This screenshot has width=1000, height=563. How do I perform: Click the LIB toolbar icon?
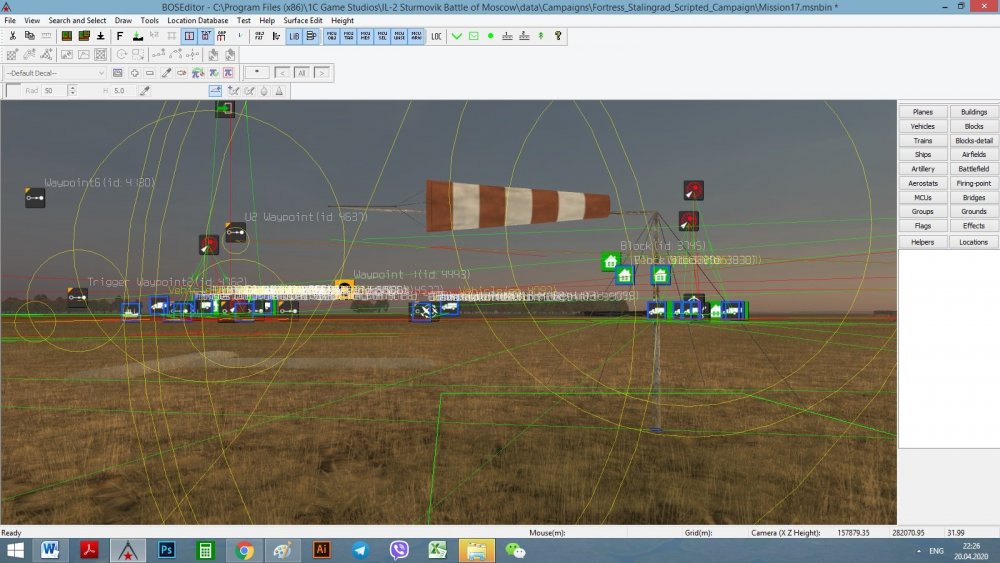pyautogui.click(x=294, y=36)
